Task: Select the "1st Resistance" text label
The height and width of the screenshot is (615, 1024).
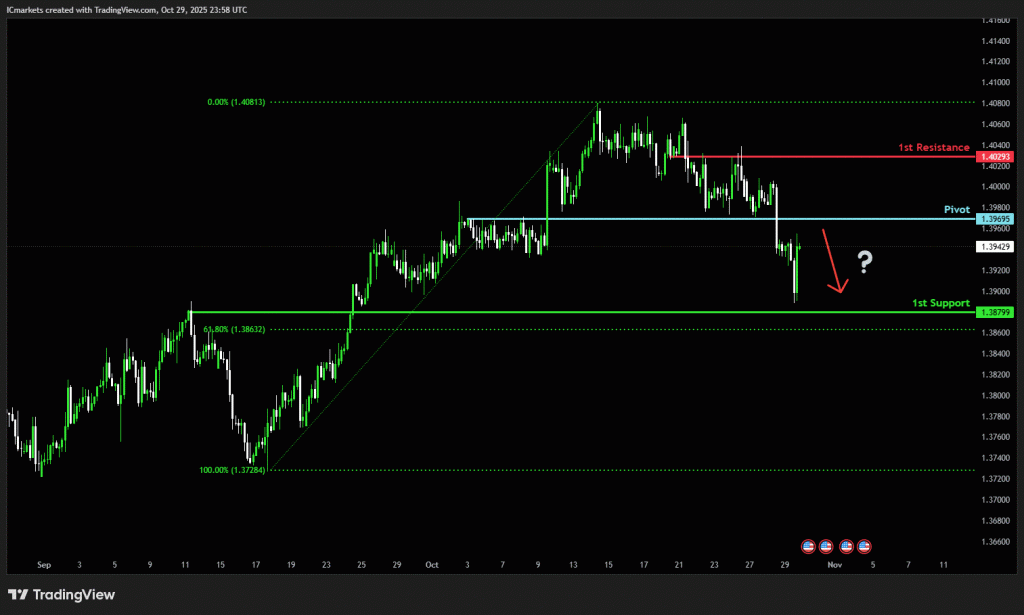Action: tap(933, 147)
